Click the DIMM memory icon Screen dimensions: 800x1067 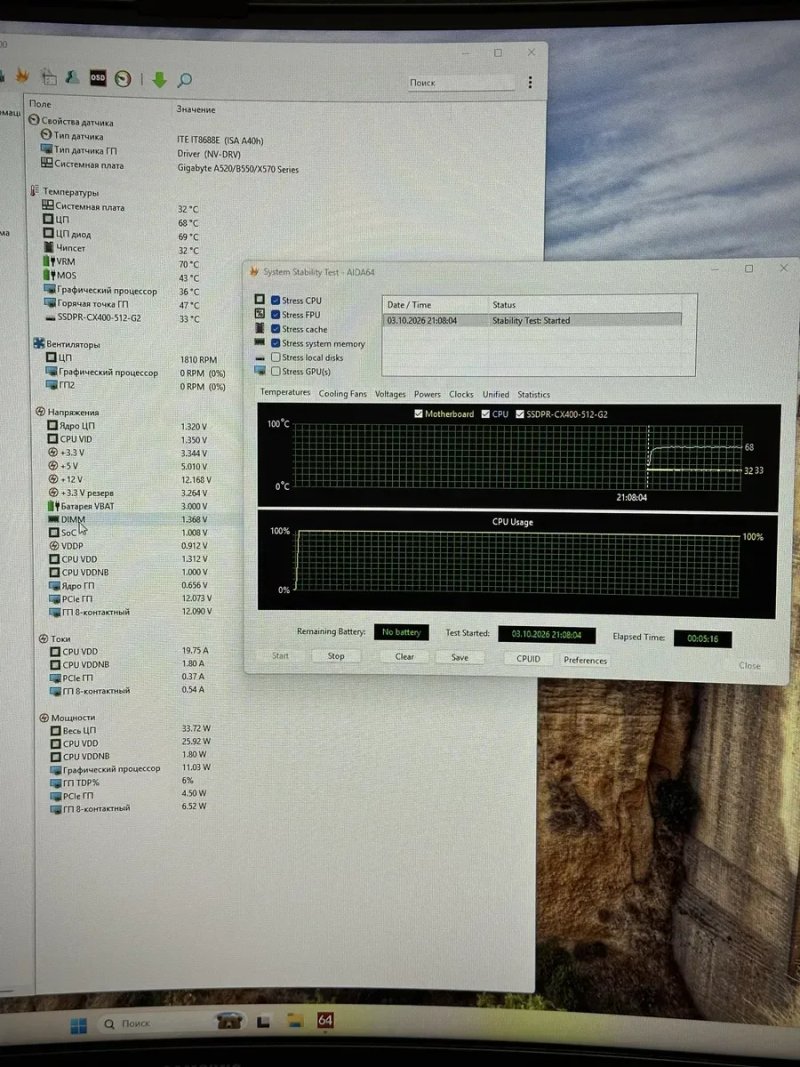(x=53, y=519)
